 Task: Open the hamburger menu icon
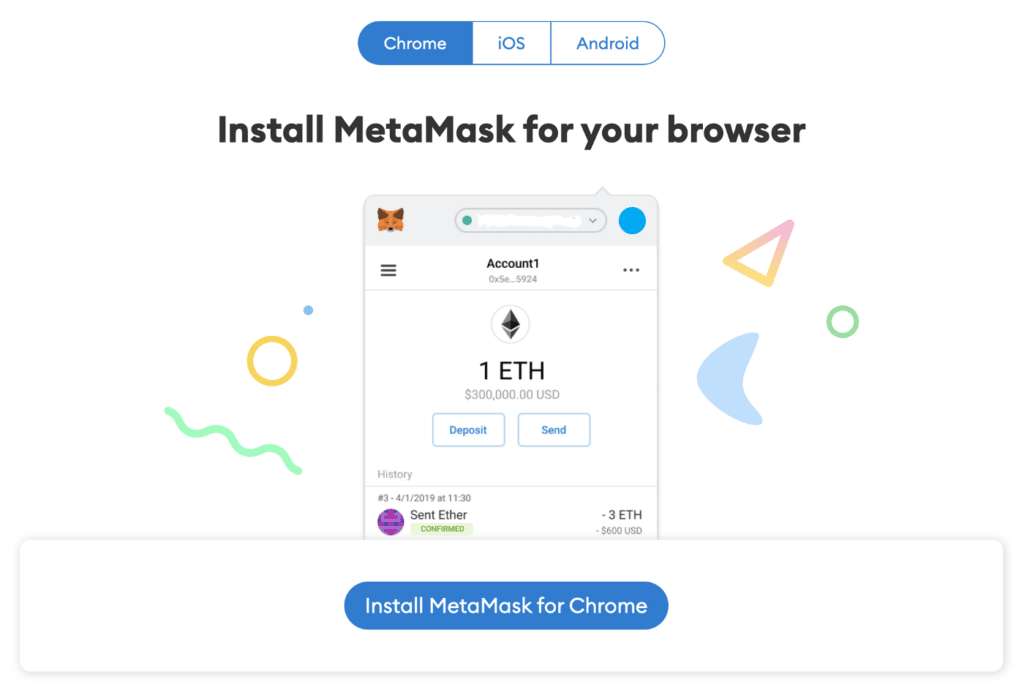389,270
